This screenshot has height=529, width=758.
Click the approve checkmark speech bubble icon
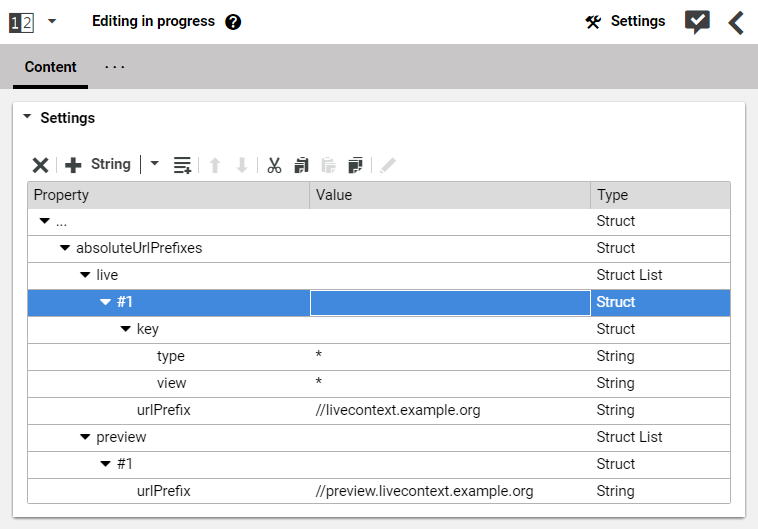697,22
